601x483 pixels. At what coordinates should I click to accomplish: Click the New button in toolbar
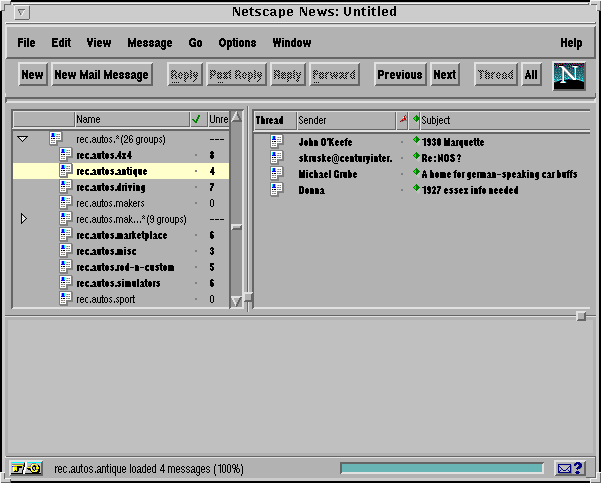click(33, 74)
